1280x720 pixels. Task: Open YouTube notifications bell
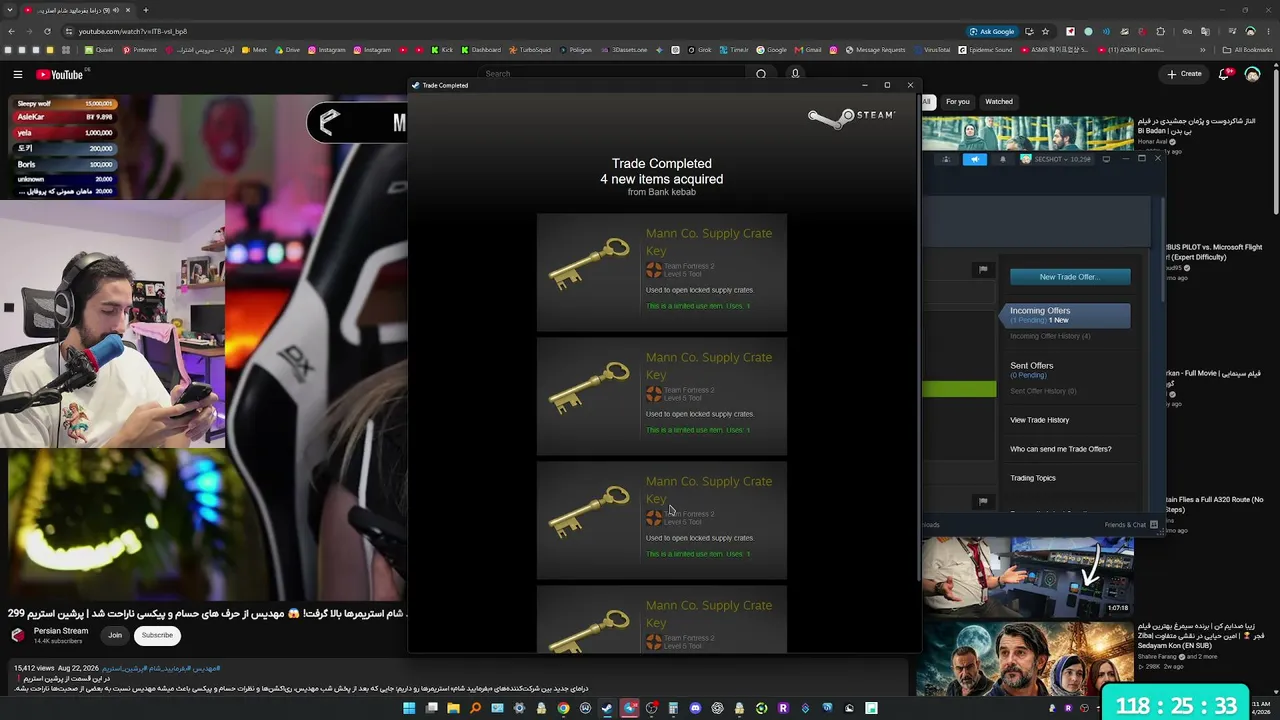pyautogui.click(x=1224, y=74)
